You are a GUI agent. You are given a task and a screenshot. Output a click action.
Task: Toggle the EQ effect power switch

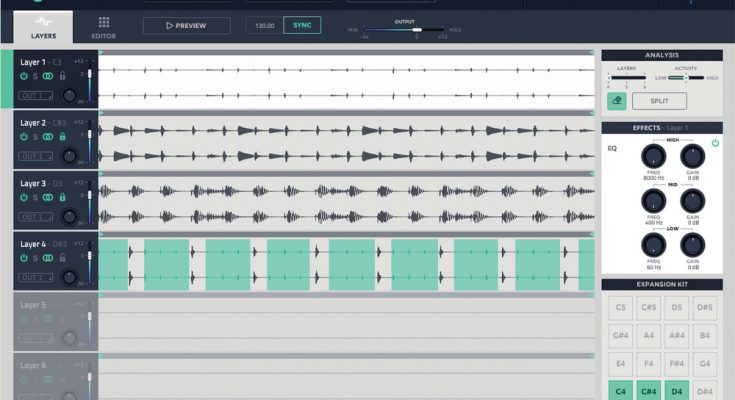[x=715, y=144]
